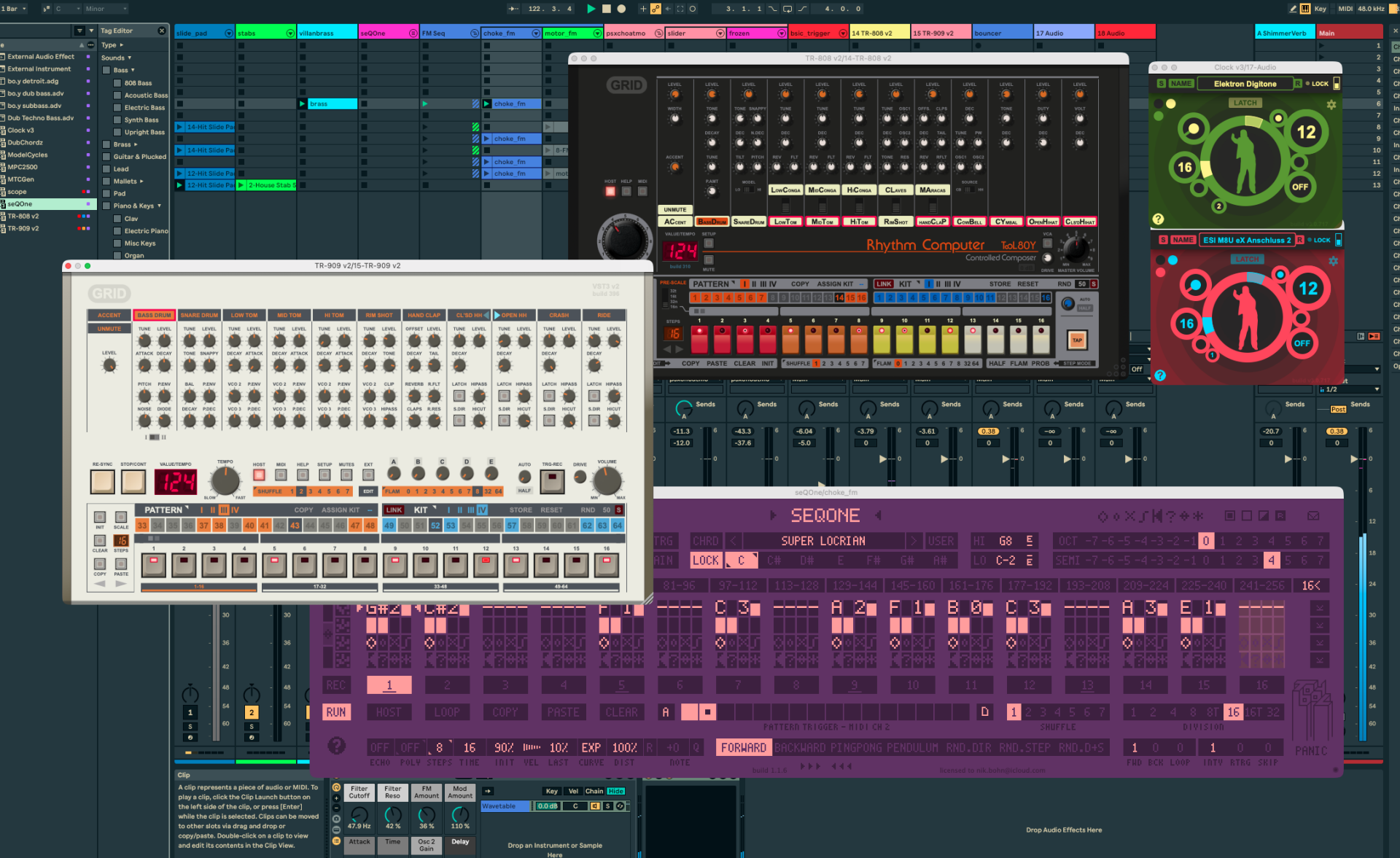The image size is (1400, 858).
Task: Arm the transport Record button
Action: click(621, 9)
